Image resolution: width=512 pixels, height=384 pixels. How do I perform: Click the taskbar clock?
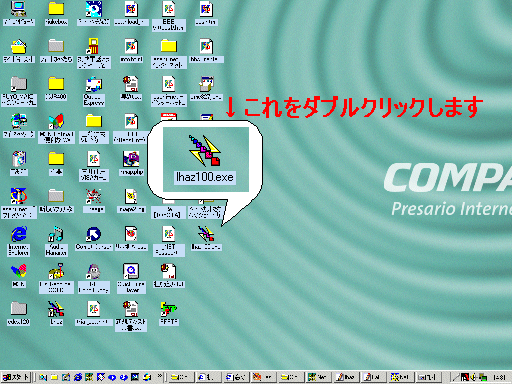point(499,378)
